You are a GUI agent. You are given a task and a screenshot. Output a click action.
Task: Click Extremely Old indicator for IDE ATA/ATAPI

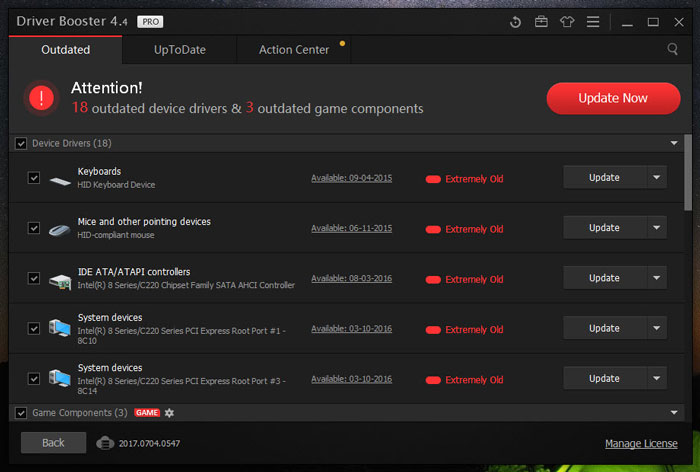click(x=464, y=280)
